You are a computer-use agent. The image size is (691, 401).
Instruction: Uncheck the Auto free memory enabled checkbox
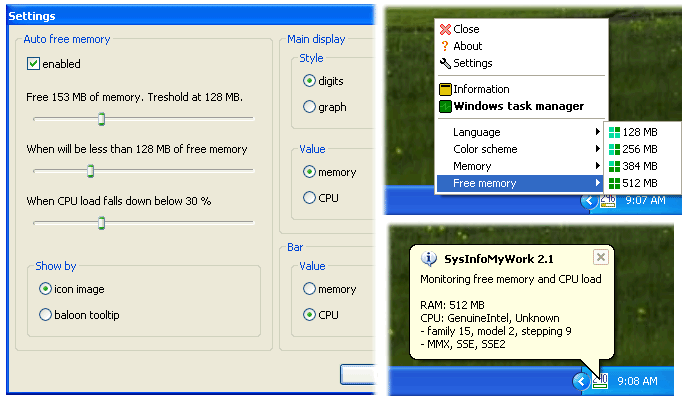33,64
